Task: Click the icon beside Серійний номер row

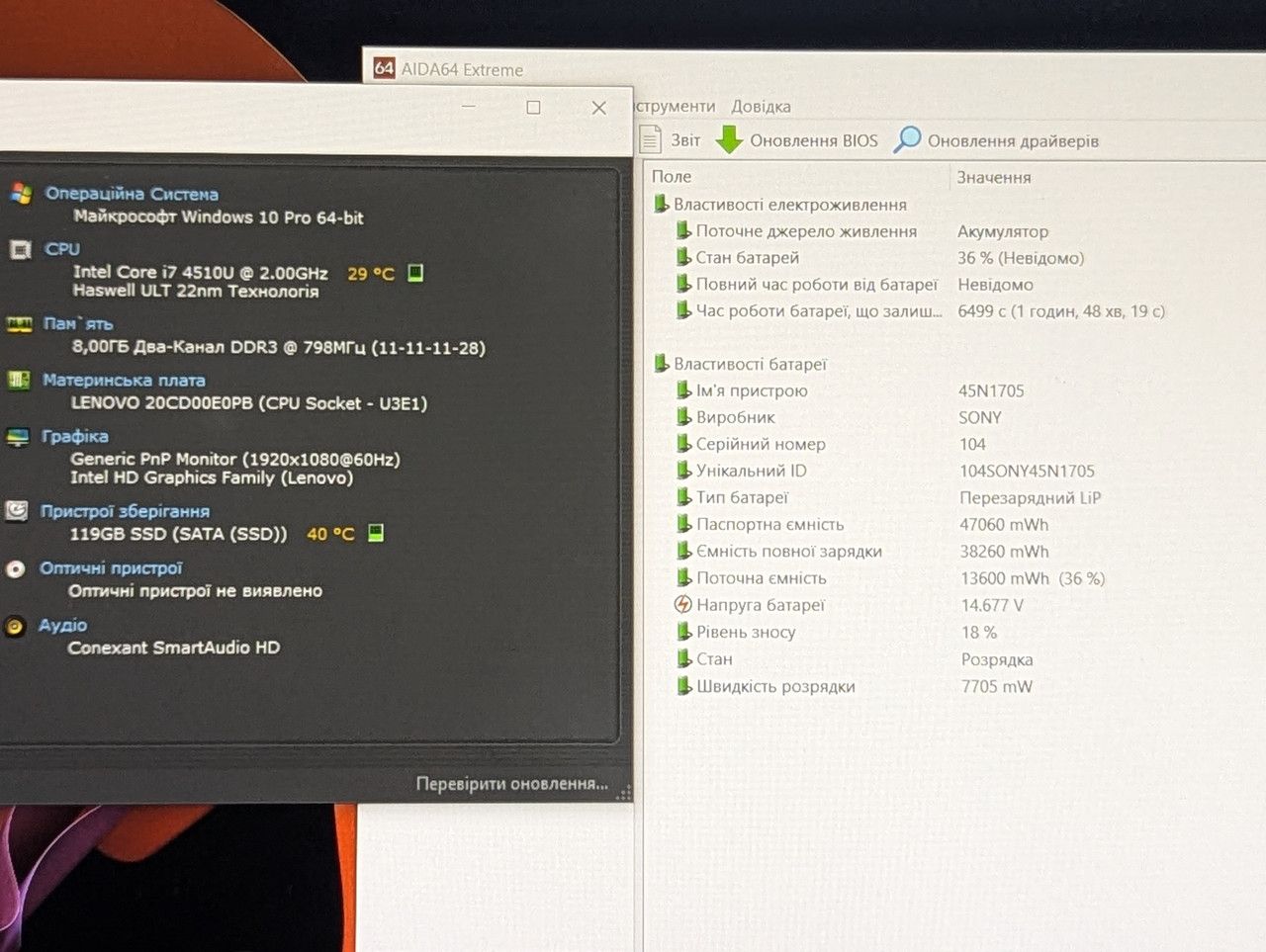Action: (x=683, y=443)
